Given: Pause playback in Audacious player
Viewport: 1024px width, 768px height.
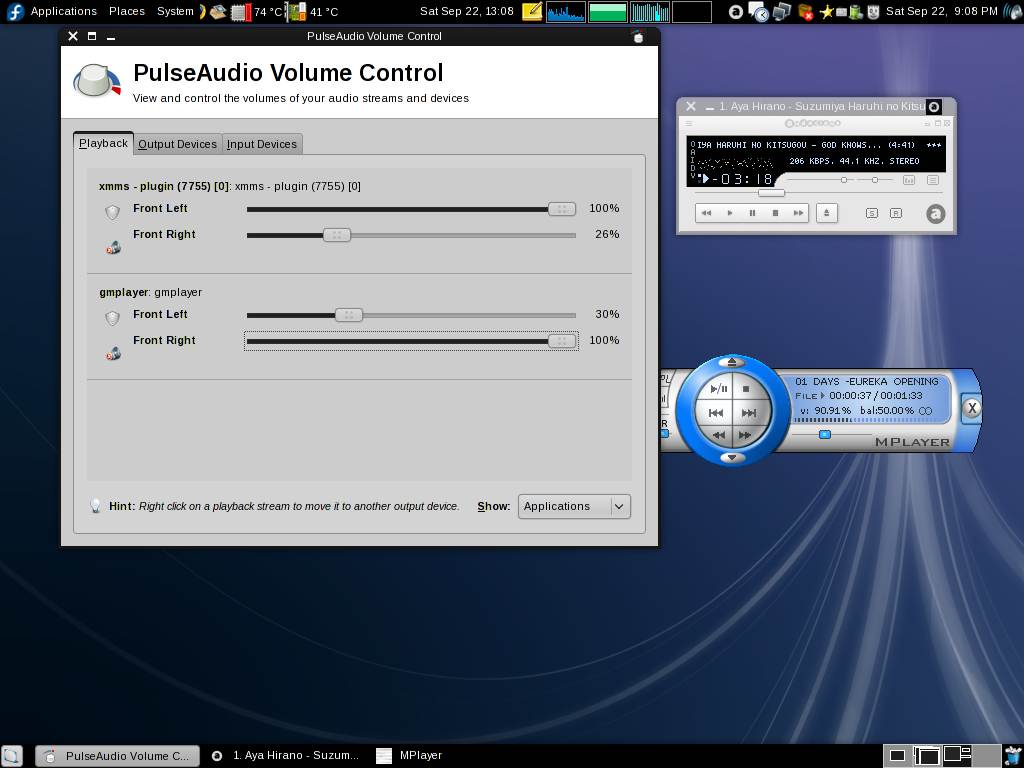Looking at the screenshot, I should (x=752, y=213).
